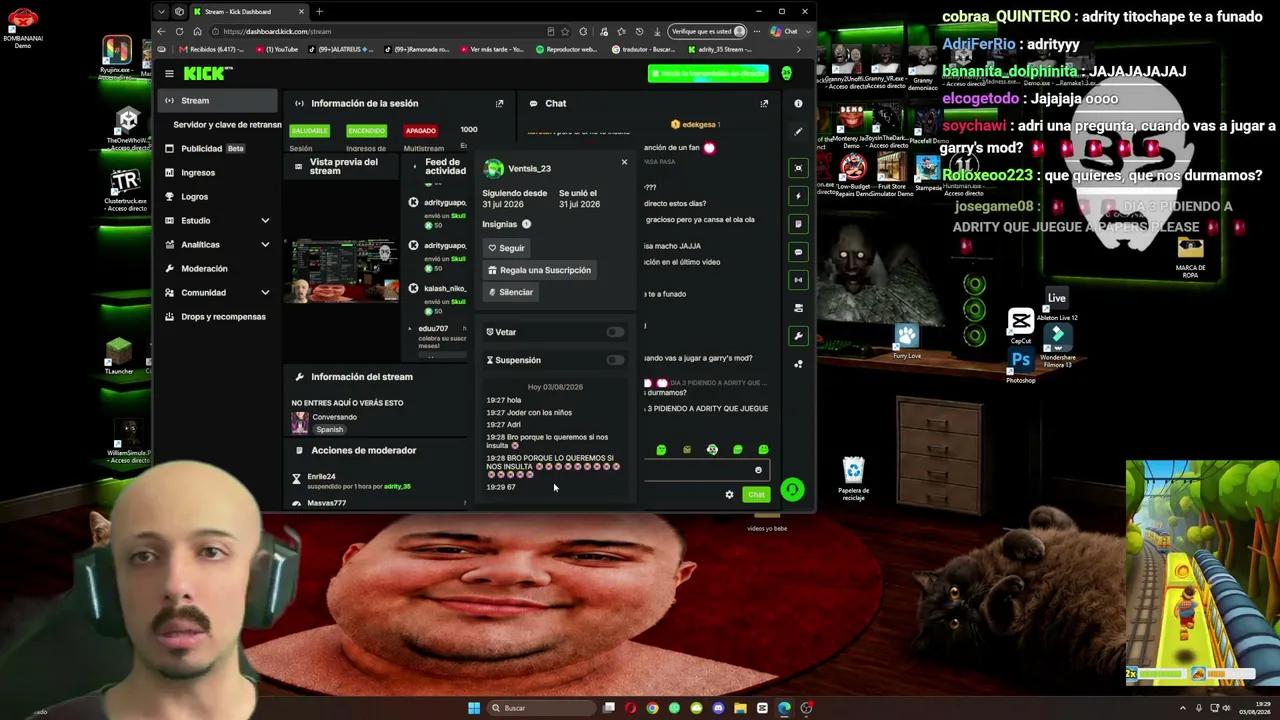Click the Windows Start button
The height and width of the screenshot is (720, 1280).
pyautogui.click(x=474, y=708)
